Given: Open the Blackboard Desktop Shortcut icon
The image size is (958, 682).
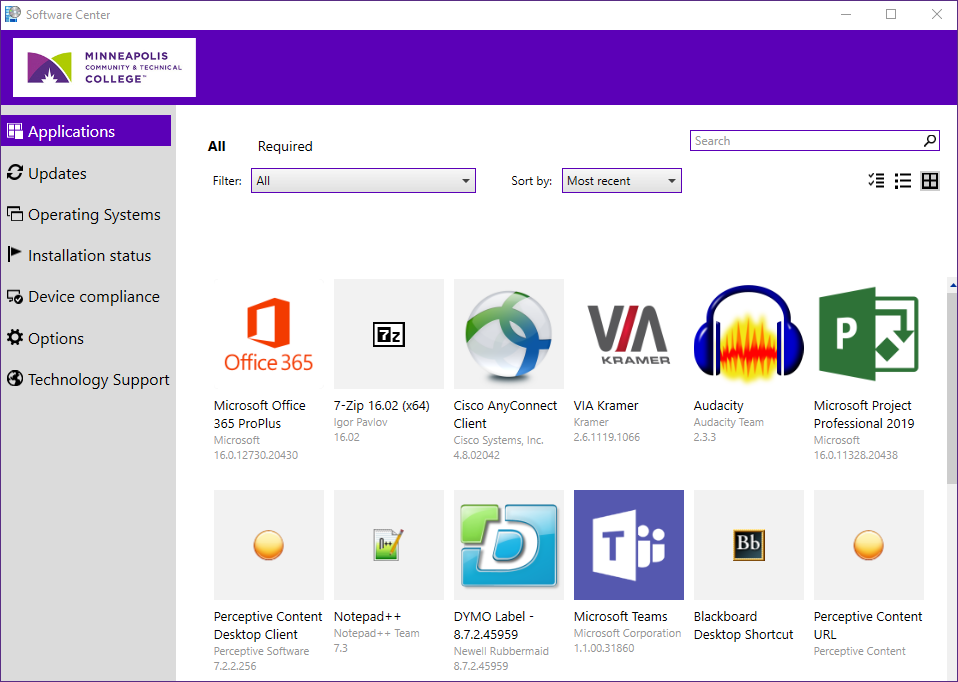Looking at the screenshot, I should point(749,545).
